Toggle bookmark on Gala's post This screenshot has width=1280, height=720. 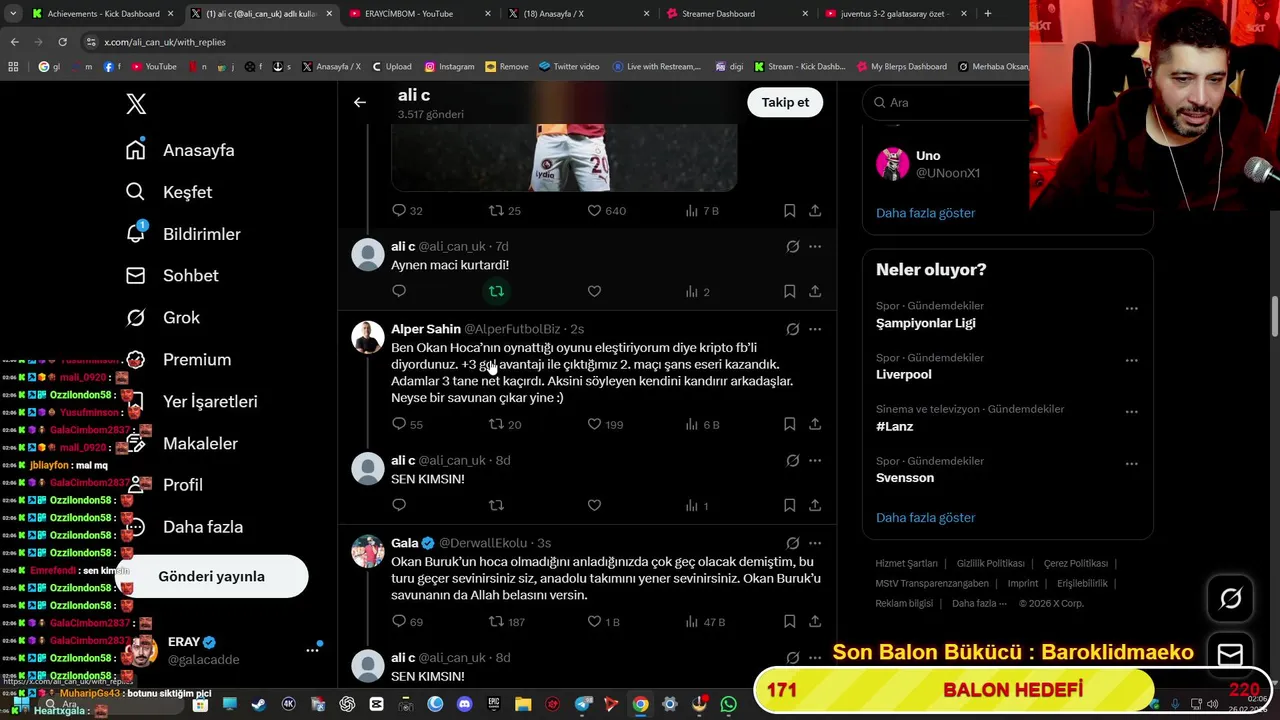(x=789, y=622)
